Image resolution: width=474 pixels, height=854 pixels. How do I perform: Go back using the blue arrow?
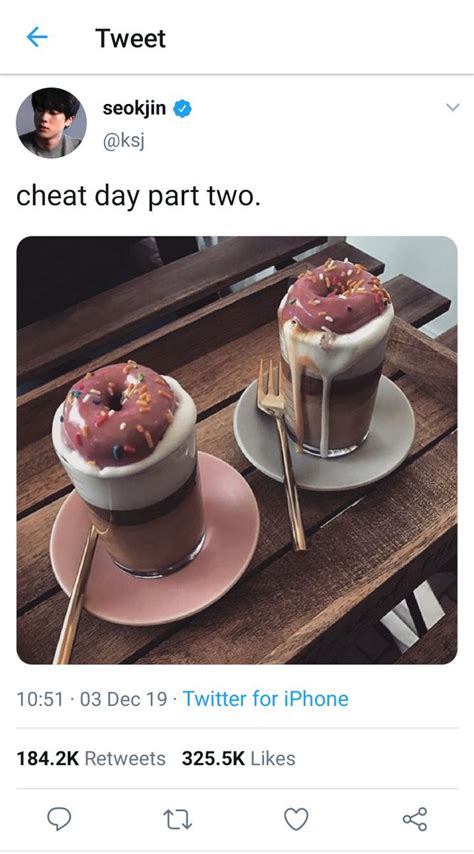point(37,38)
